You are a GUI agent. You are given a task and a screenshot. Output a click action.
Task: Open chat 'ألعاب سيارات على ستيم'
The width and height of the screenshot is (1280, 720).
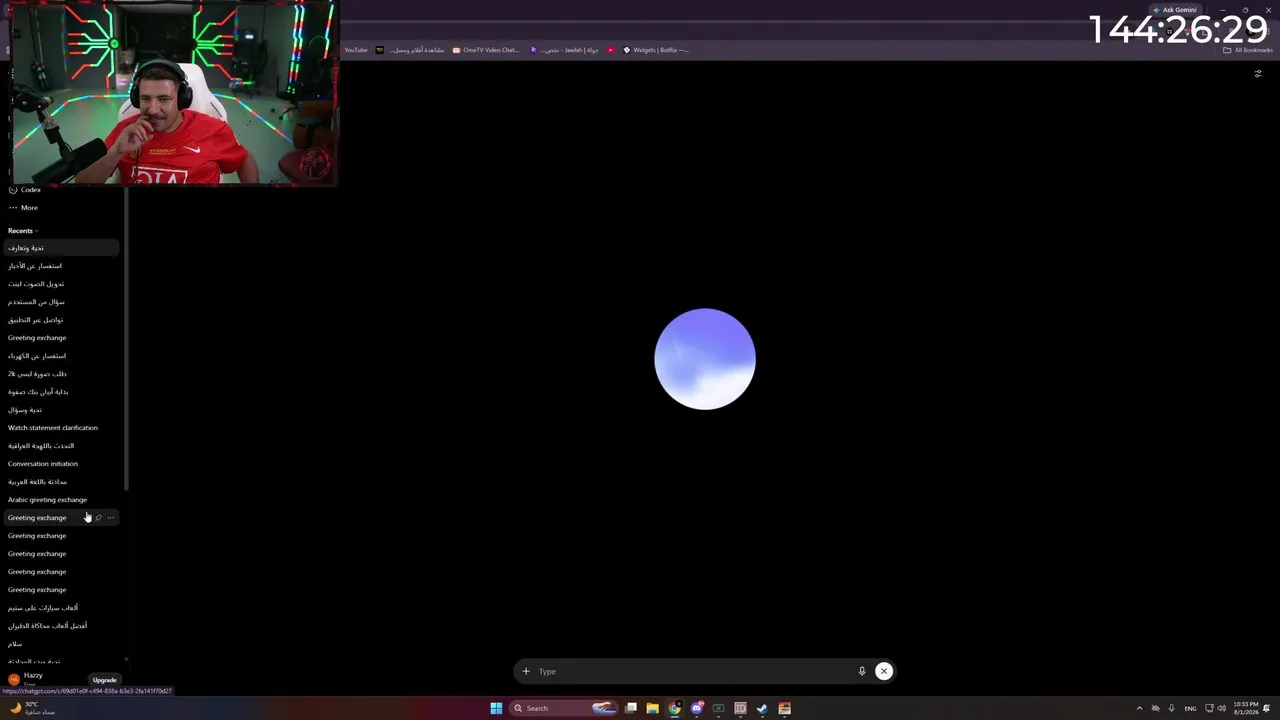[61, 608]
